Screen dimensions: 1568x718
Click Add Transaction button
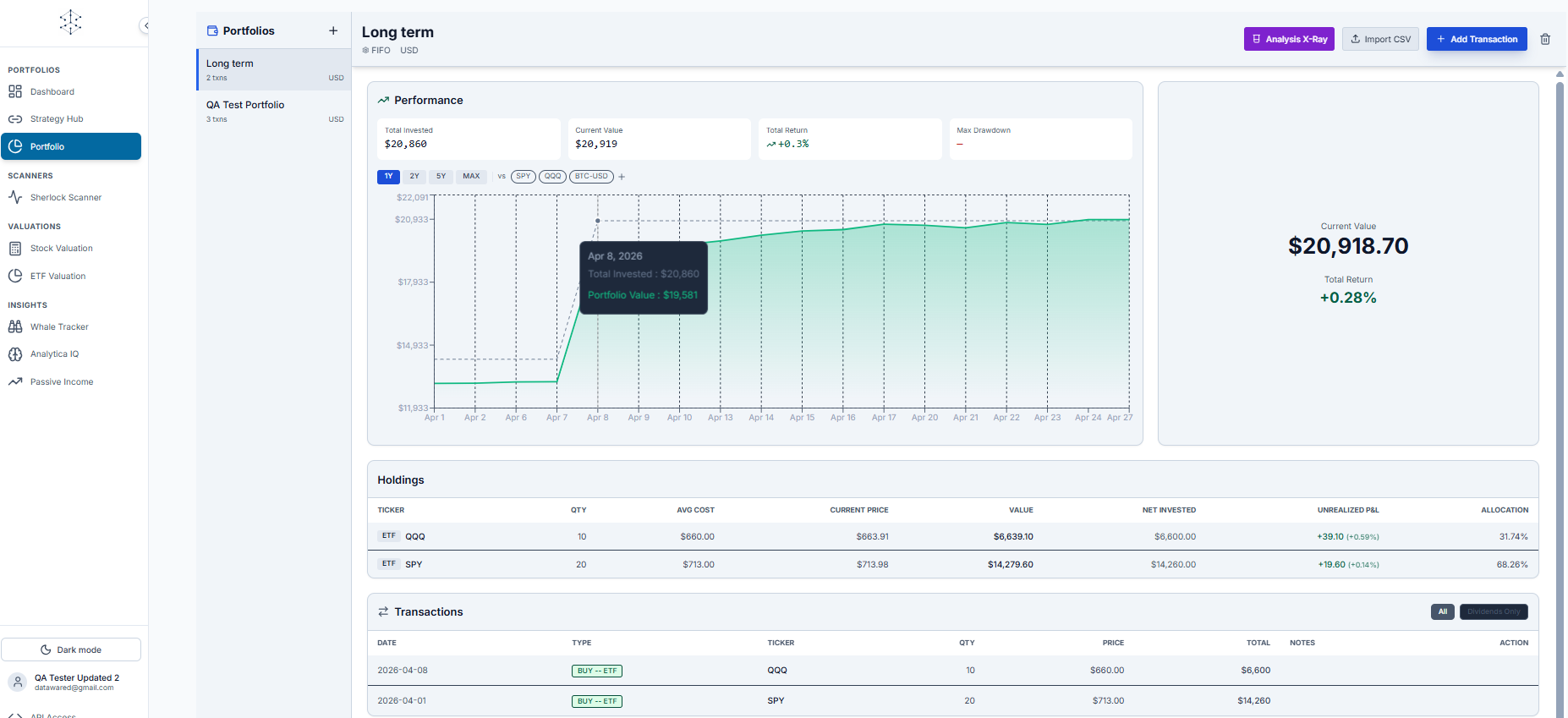(1477, 39)
